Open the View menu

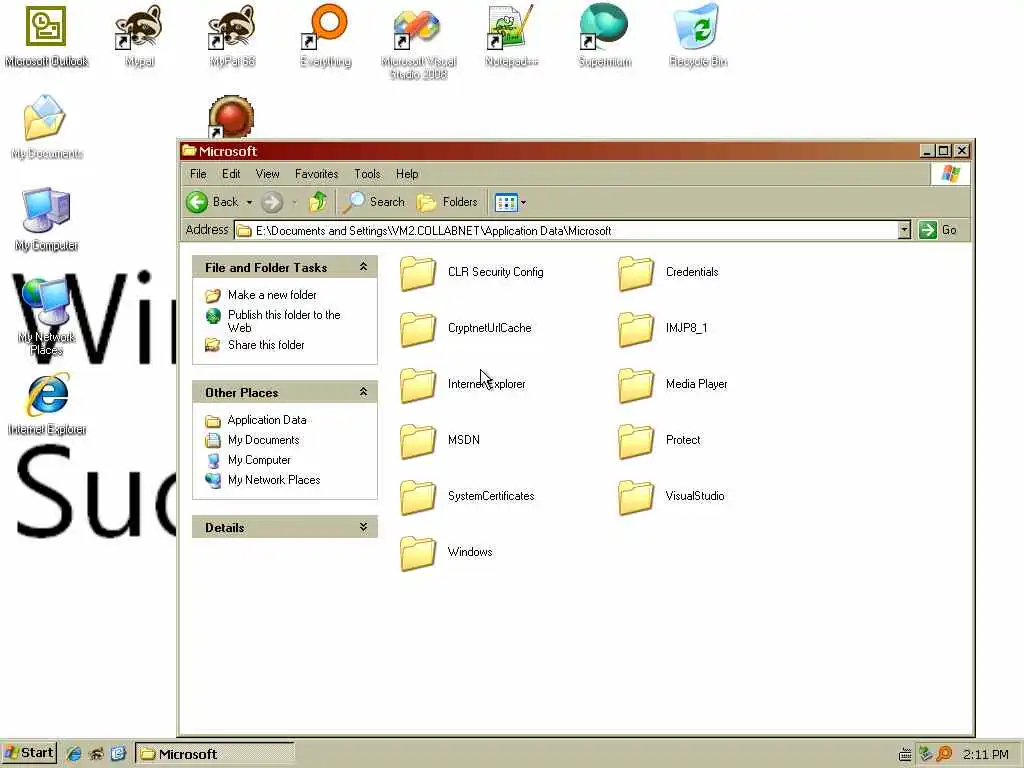click(x=267, y=174)
